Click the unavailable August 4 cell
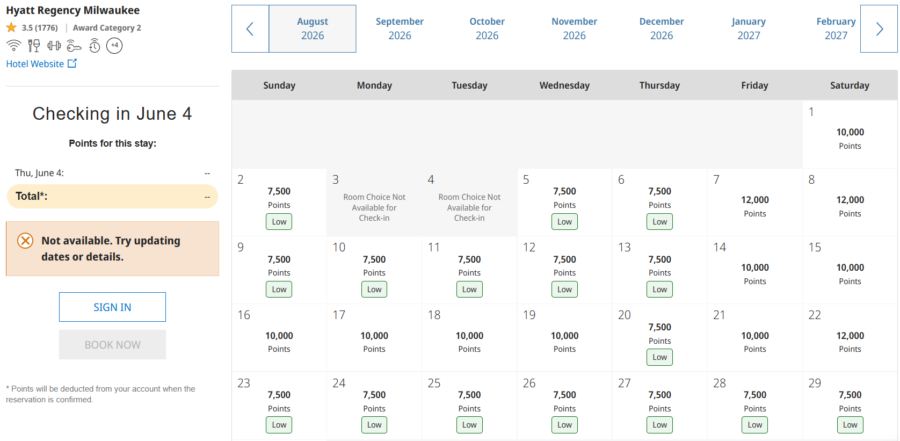This screenshot has width=900, height=441. pyautogui.click(x=470, y=202)
